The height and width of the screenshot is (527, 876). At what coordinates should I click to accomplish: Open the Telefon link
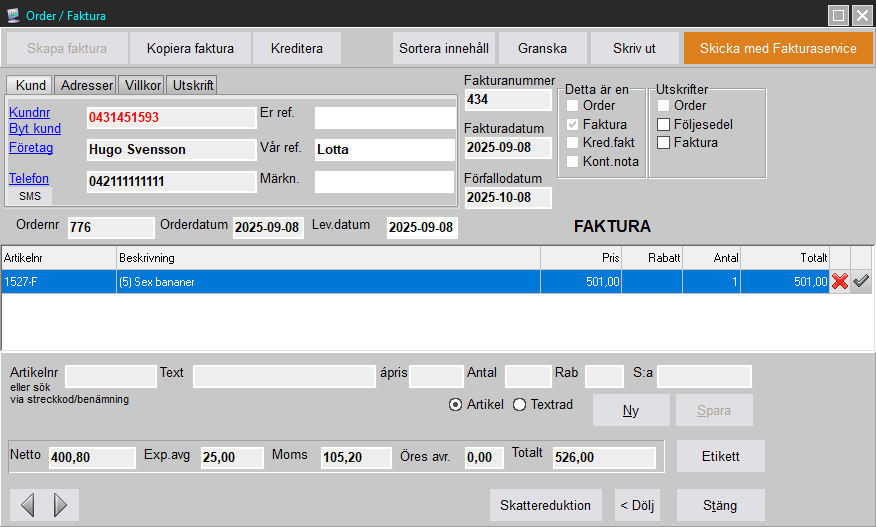click(29, 179)
